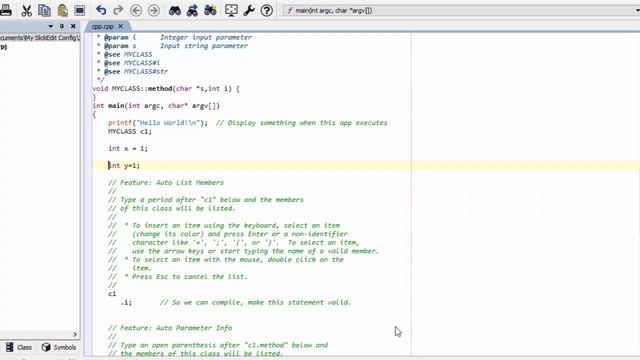Switch to the cpp.cpp editor tab
The height and width of the screenshot is (360, 640).
(102, 27)
